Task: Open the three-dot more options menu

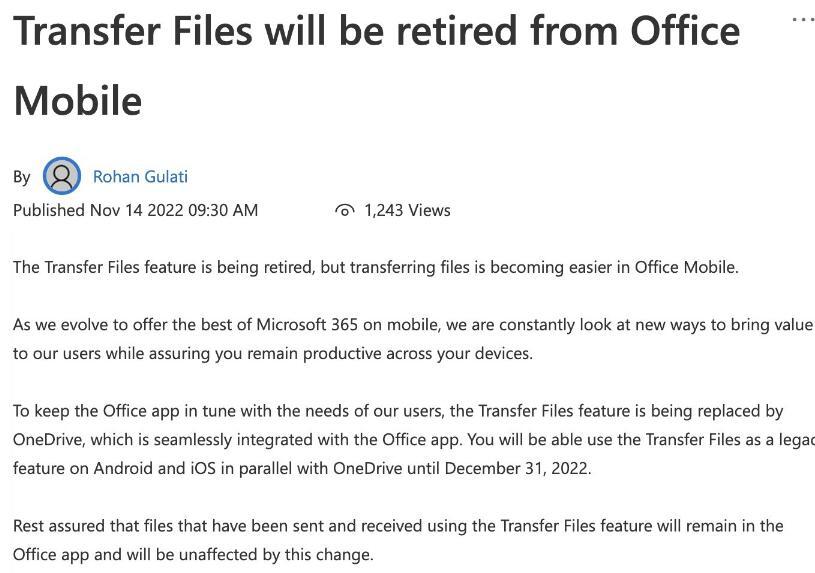Action: [x=802, y=19]
